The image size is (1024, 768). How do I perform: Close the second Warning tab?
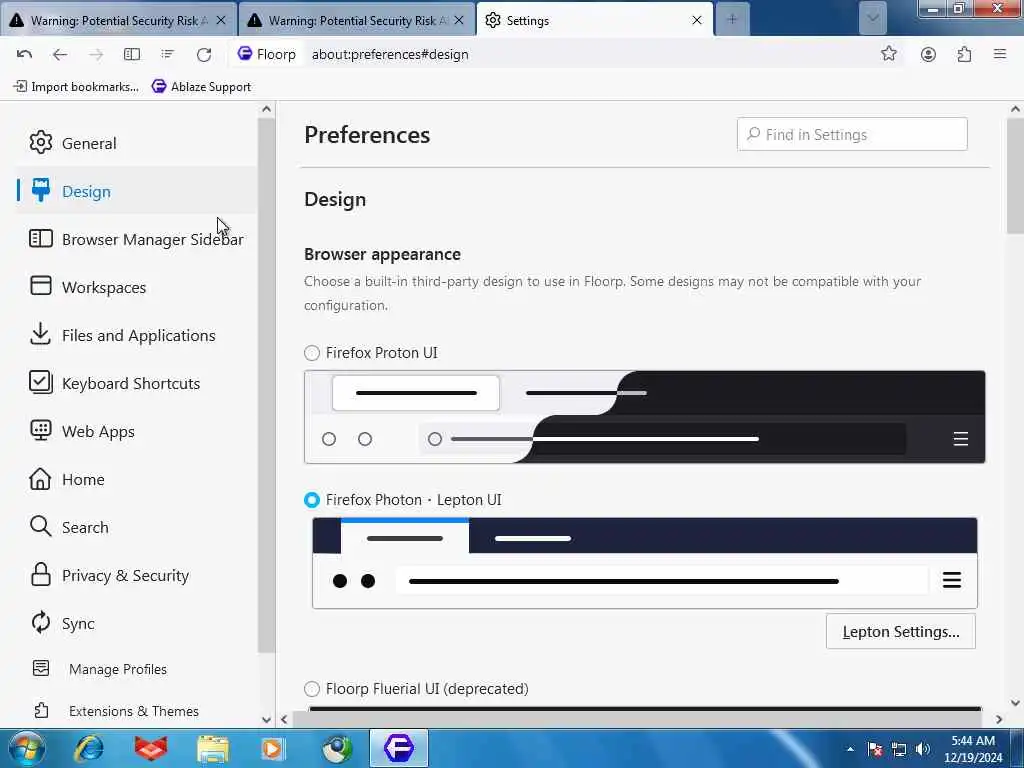point(459,20)
